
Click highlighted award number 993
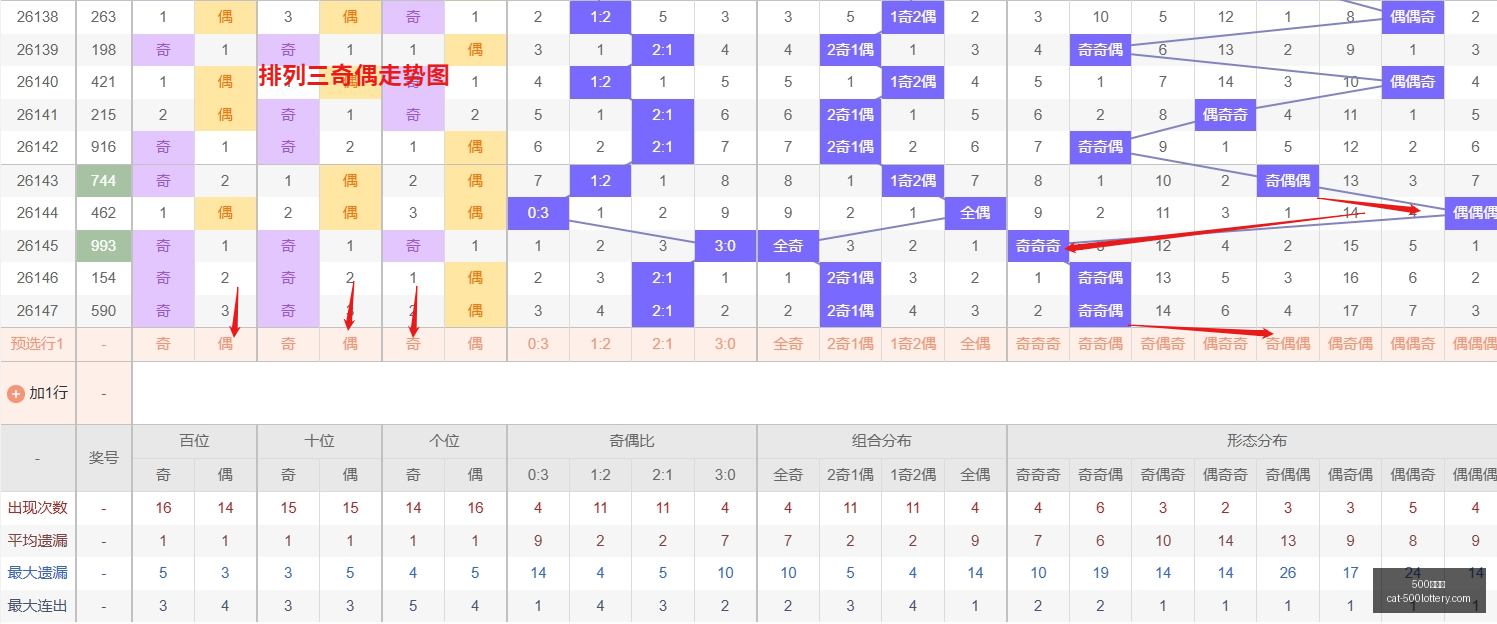[x=104, y=246]
